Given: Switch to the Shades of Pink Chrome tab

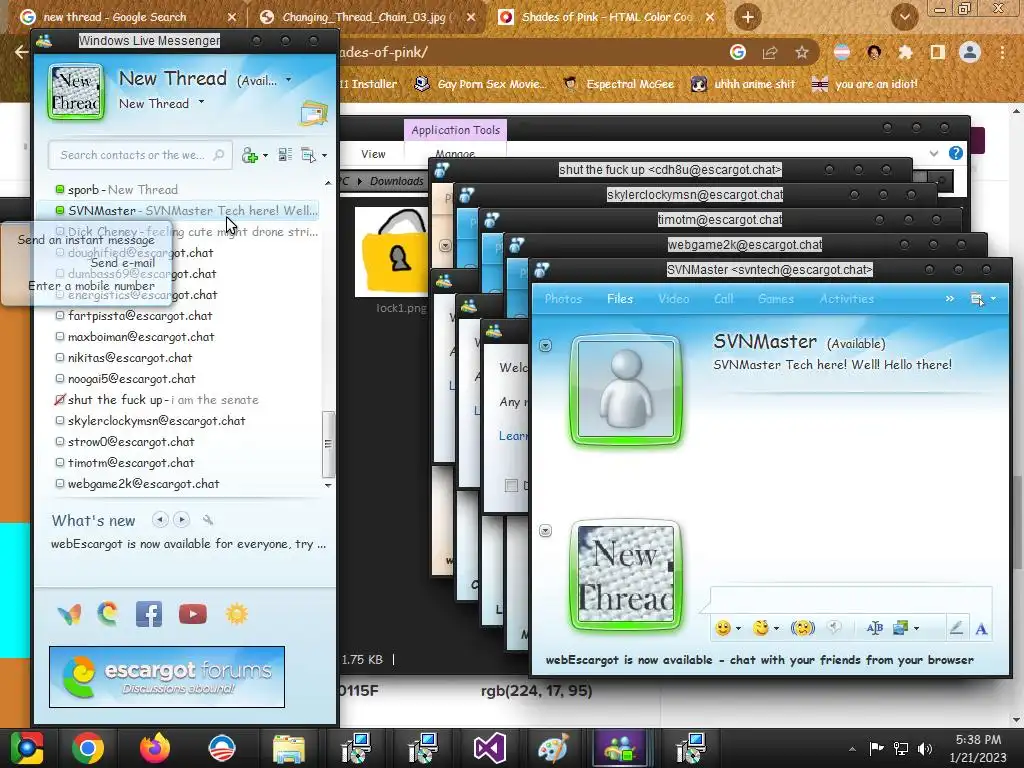Looking at the screenshot, I should coord(605,17).
